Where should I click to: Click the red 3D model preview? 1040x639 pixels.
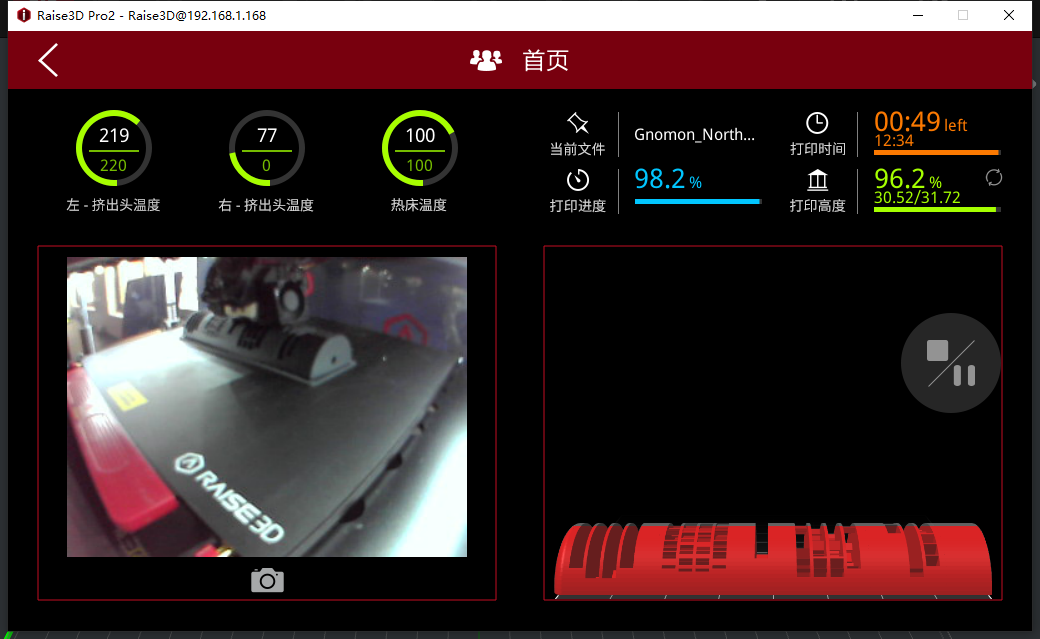[x=772, y=559]
